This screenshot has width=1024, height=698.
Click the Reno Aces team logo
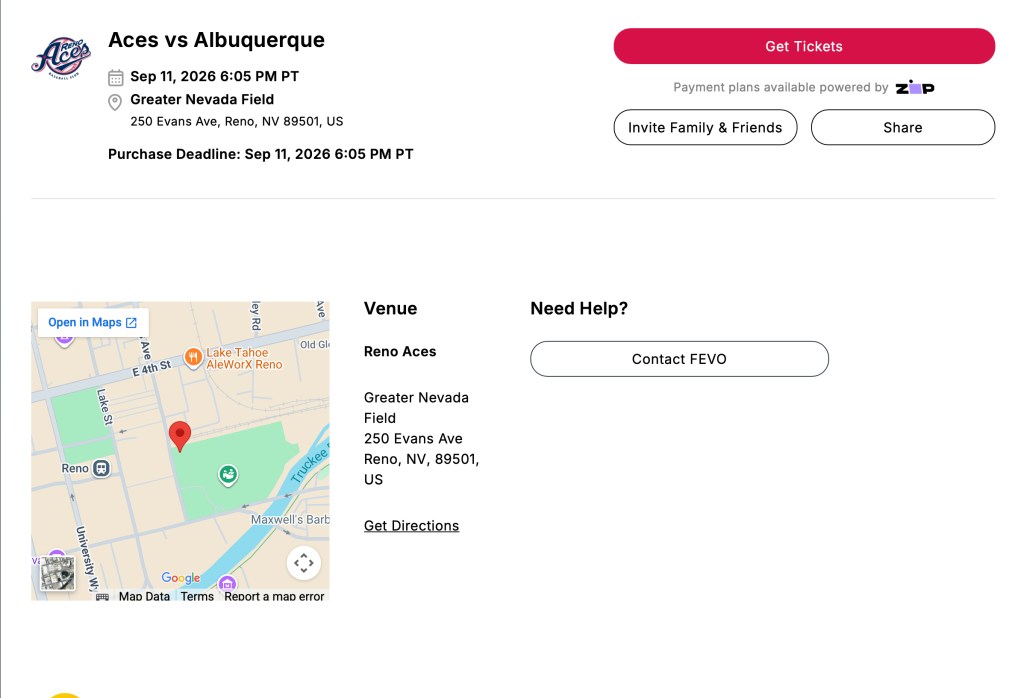(x=61, y=57)
